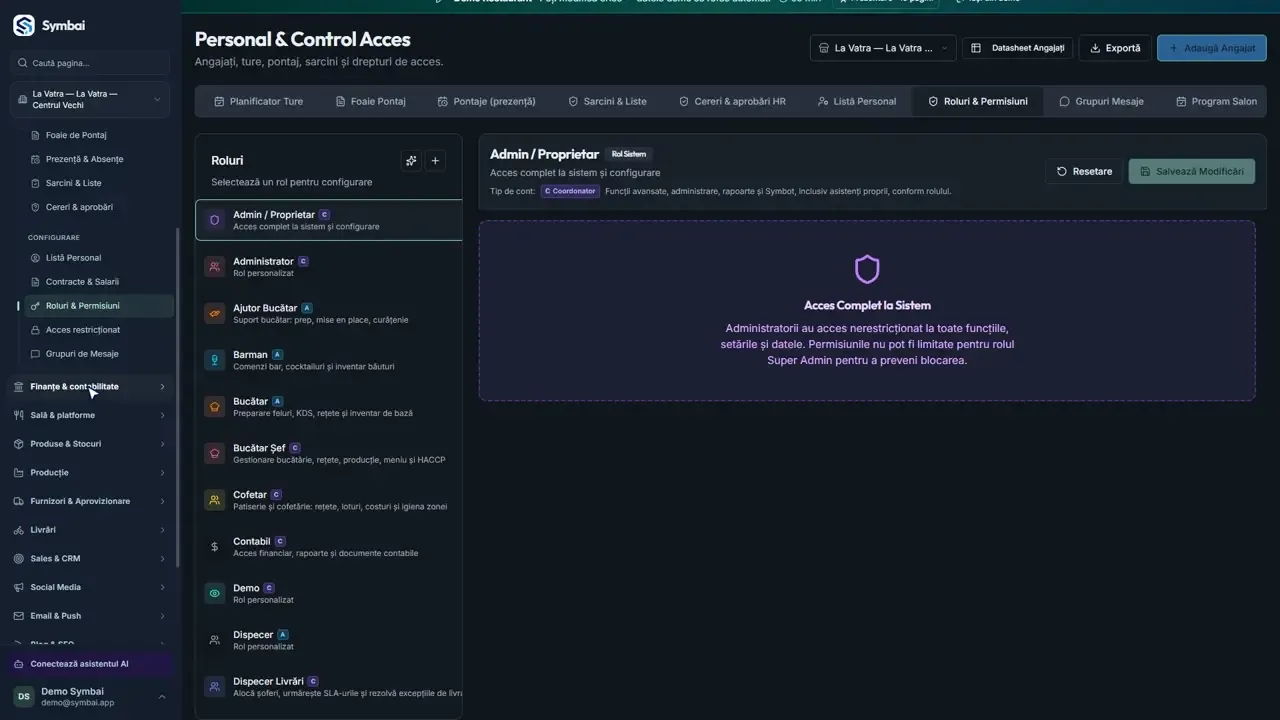Go to the Pontaje (prezență) tab
The image size is (1280, 720).
click(487, 101)
